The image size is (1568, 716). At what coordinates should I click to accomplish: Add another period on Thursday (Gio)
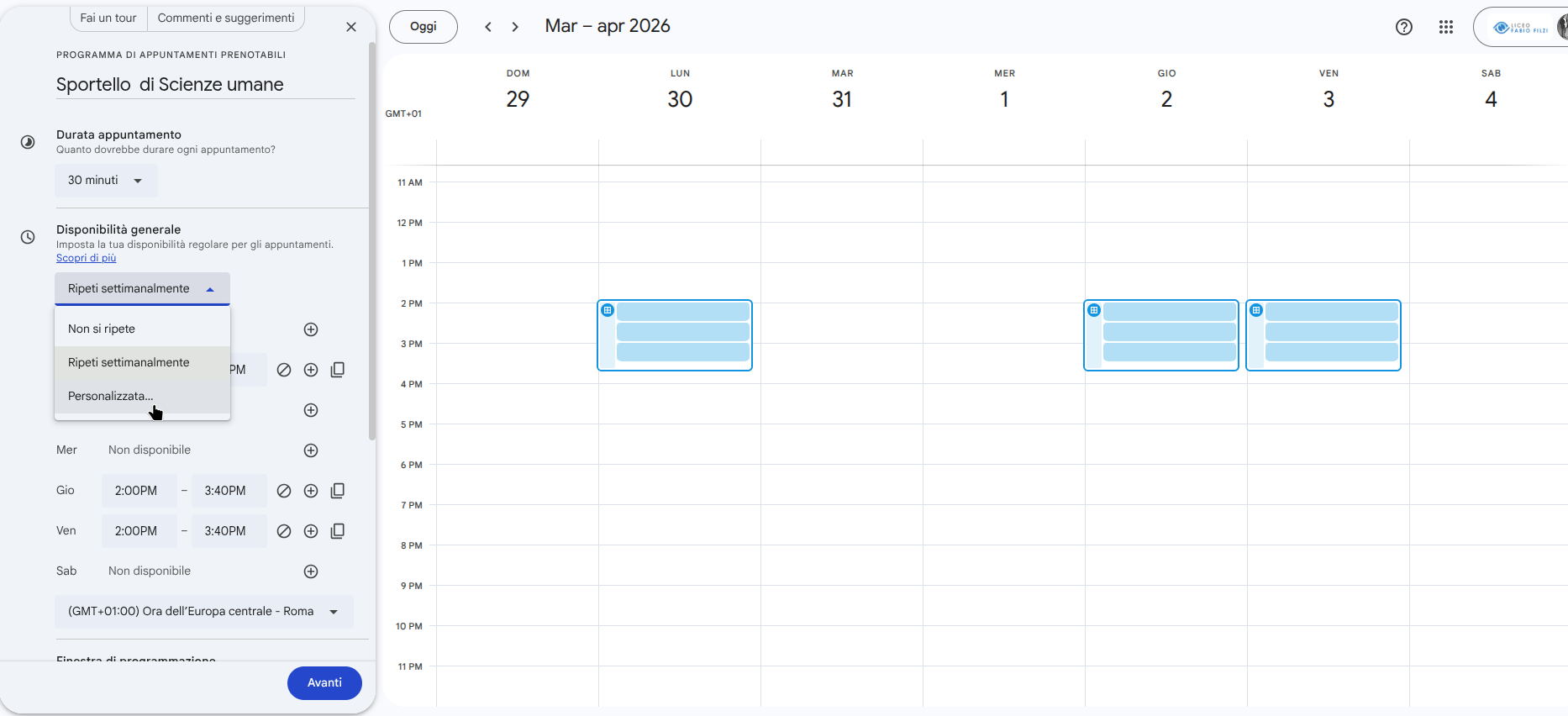pyautogui.click(x=311, y=491)
